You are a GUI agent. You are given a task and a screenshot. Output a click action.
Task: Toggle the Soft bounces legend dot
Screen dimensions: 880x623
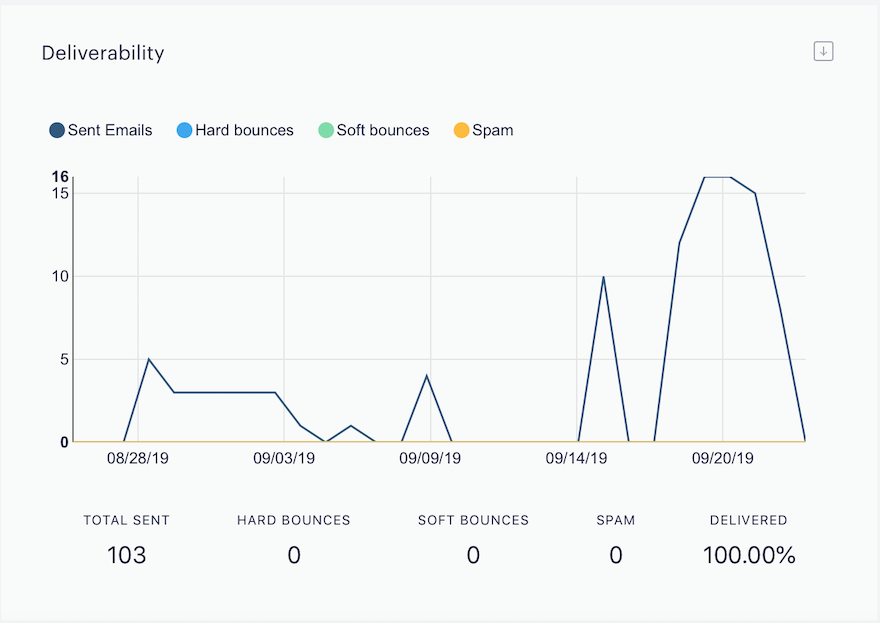326,130
